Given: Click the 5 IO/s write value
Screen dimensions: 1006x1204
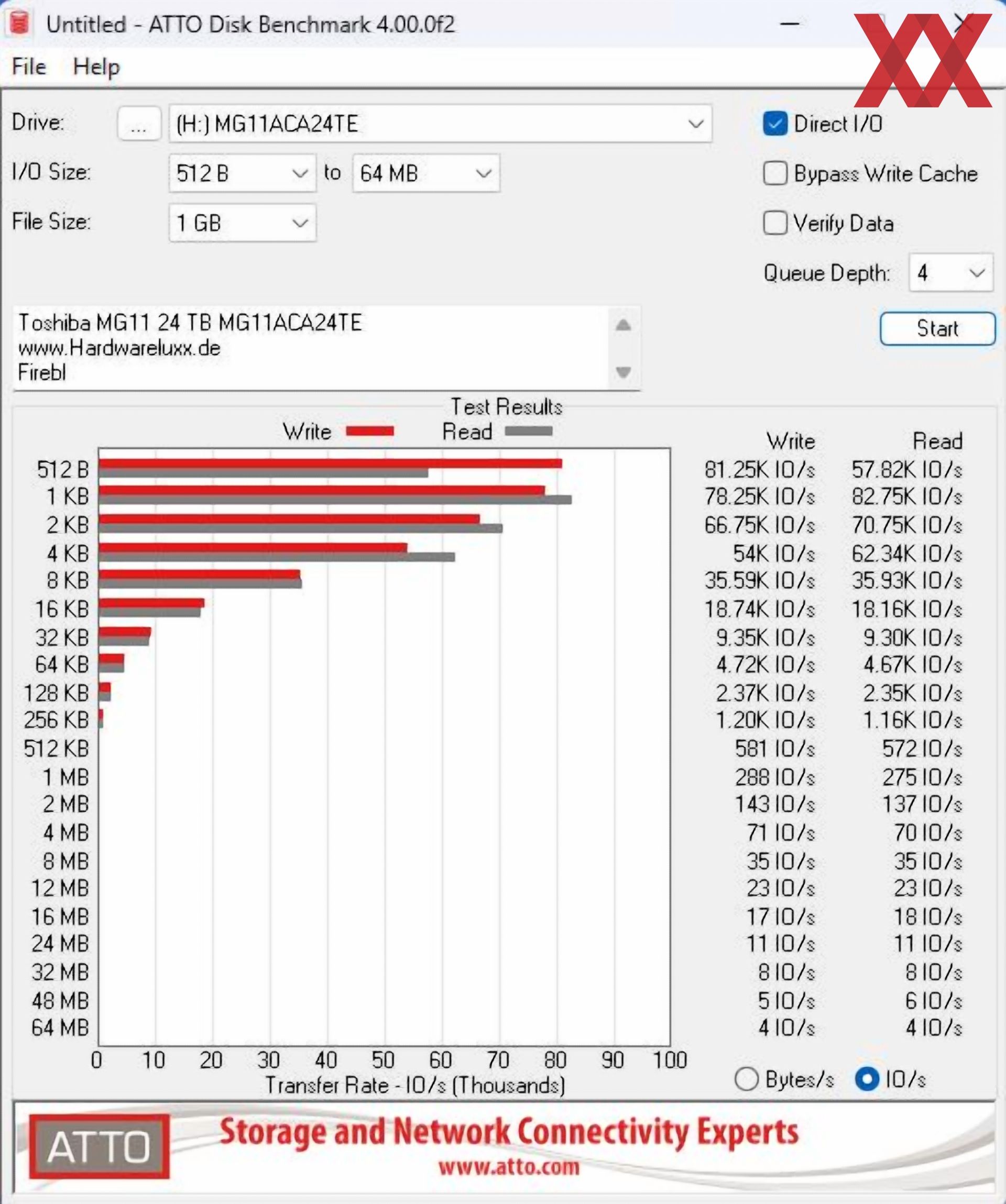Looking at the screenshot, I should click(786, 1001).
